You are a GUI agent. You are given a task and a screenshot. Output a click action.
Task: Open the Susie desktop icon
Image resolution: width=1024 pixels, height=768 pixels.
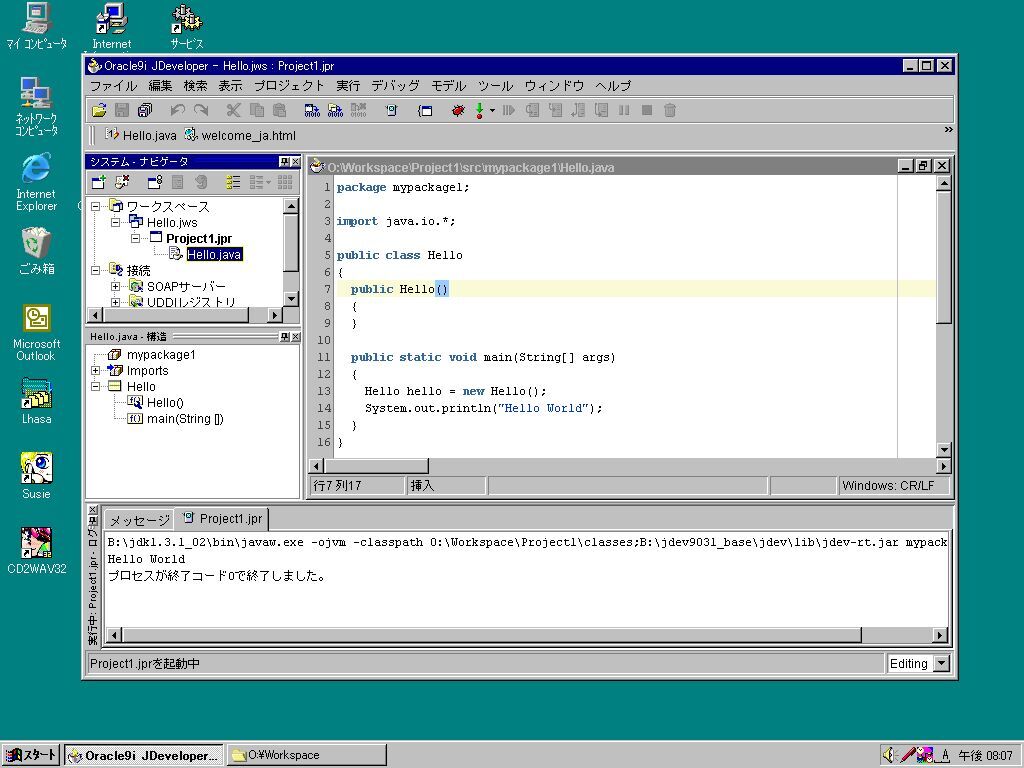point(37,476)
